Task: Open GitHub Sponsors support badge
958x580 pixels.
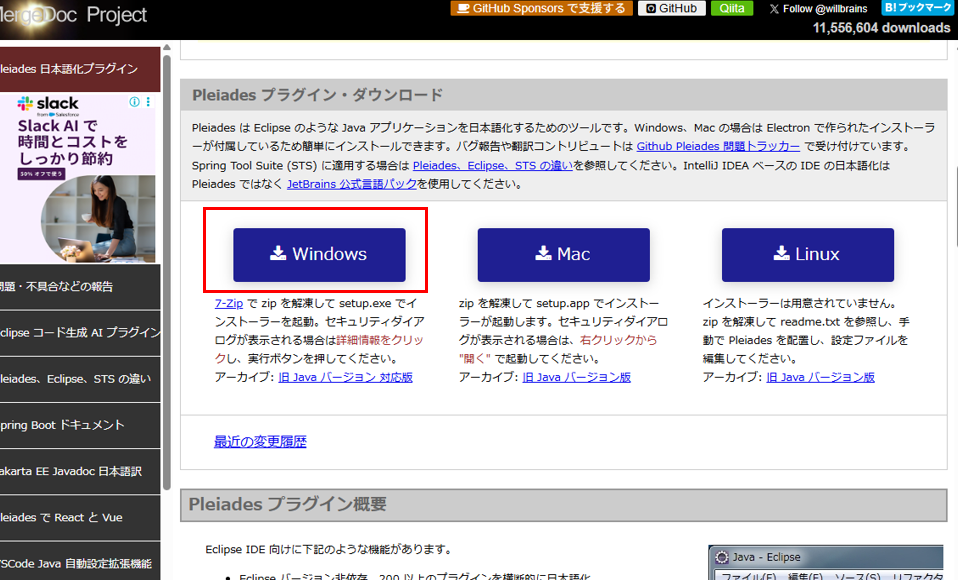Action: click(541, 9)
